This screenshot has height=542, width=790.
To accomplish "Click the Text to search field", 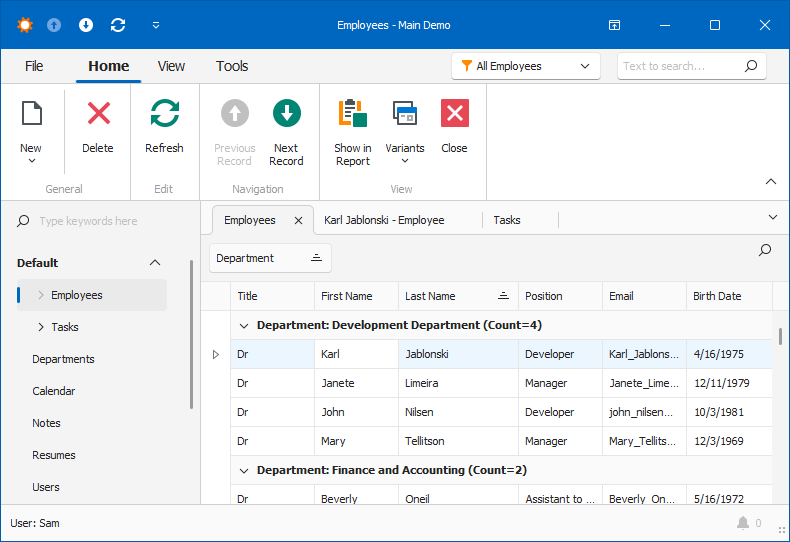I will [x=678, y=66].
